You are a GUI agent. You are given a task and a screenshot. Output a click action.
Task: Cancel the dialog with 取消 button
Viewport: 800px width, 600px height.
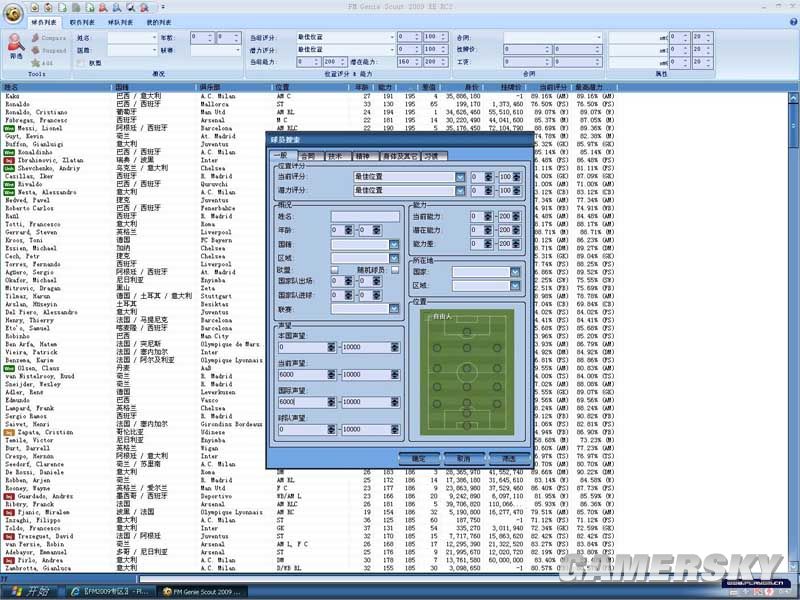[x=464, y=459]
